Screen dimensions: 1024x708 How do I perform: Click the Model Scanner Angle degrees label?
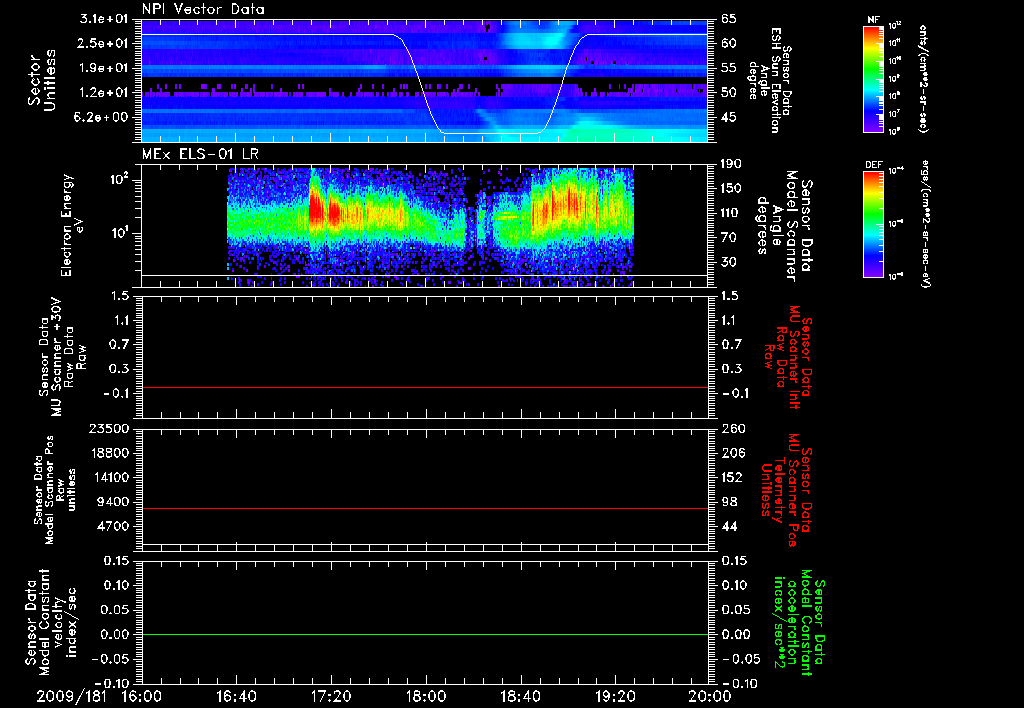click(785, 226)
